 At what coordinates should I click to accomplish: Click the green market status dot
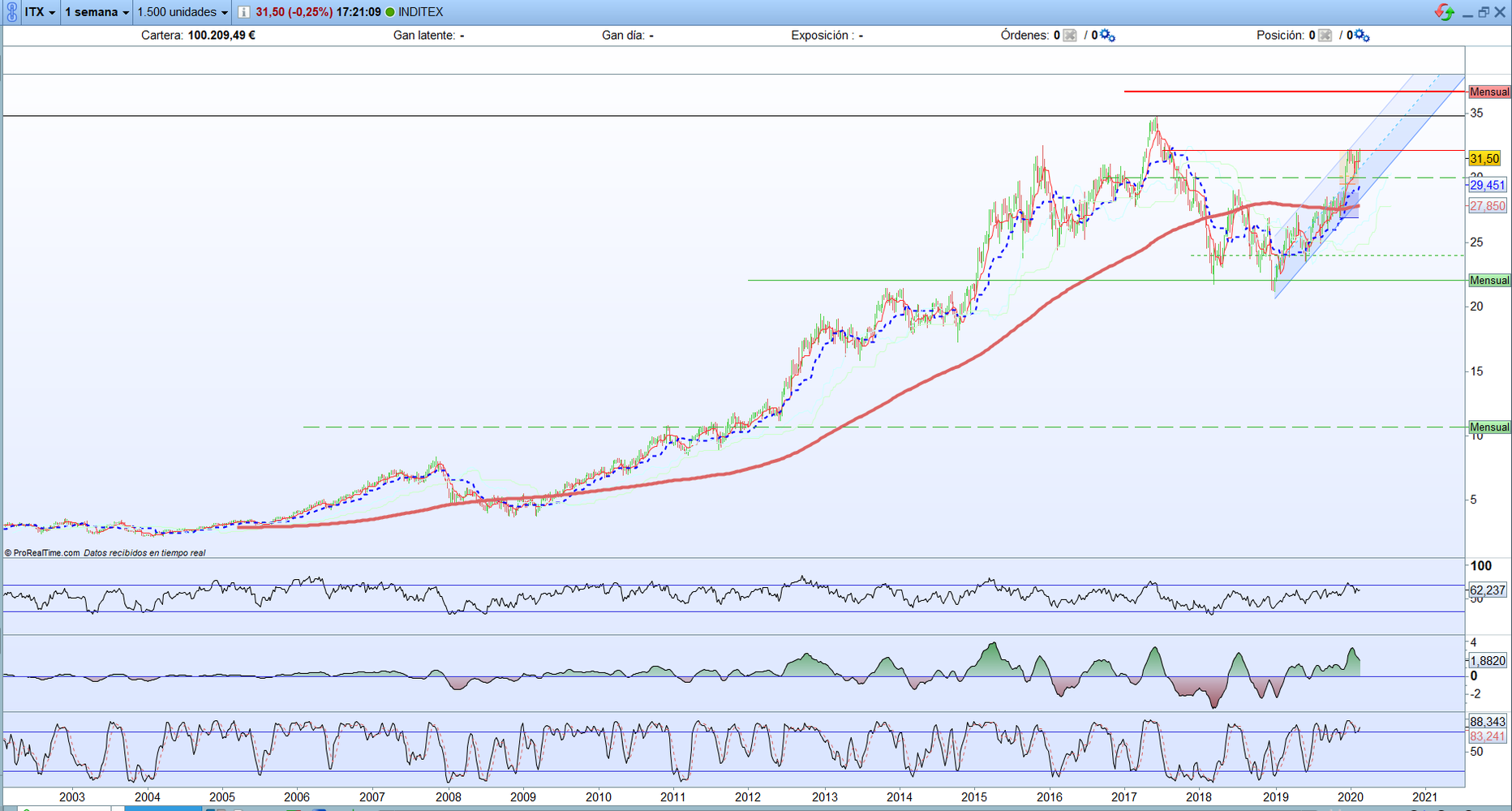[x=390, y=12]
